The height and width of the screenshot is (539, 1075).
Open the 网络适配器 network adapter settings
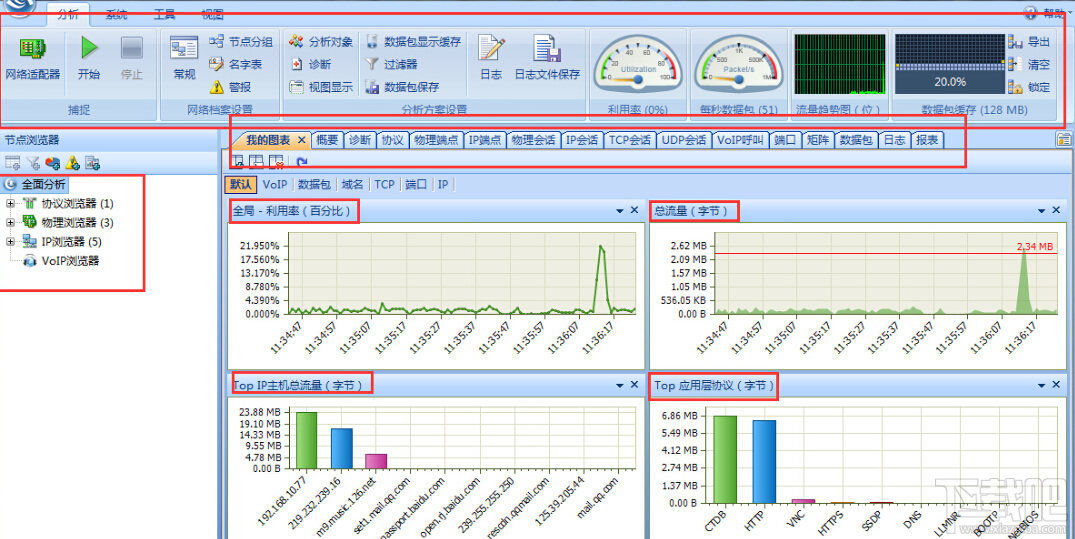(32, 60)
